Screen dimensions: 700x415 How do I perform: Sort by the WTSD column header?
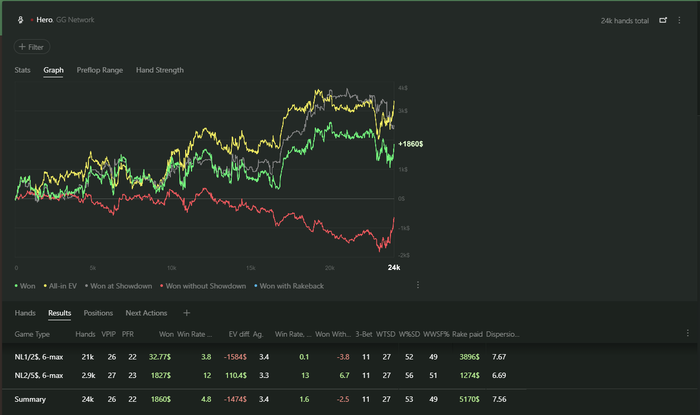[x=386, y=334]
